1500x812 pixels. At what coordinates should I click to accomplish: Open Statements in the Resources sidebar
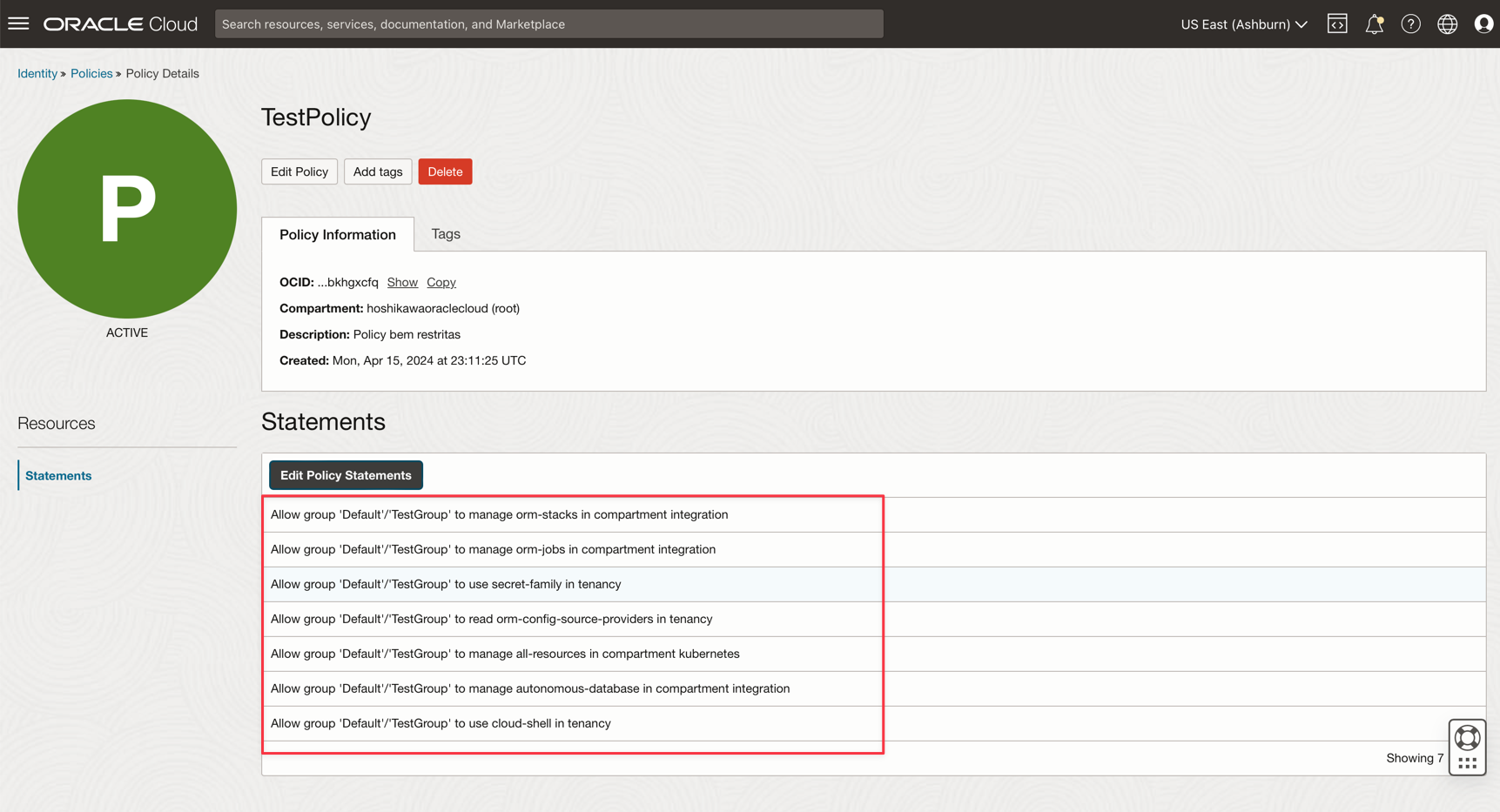click(58, 475)
